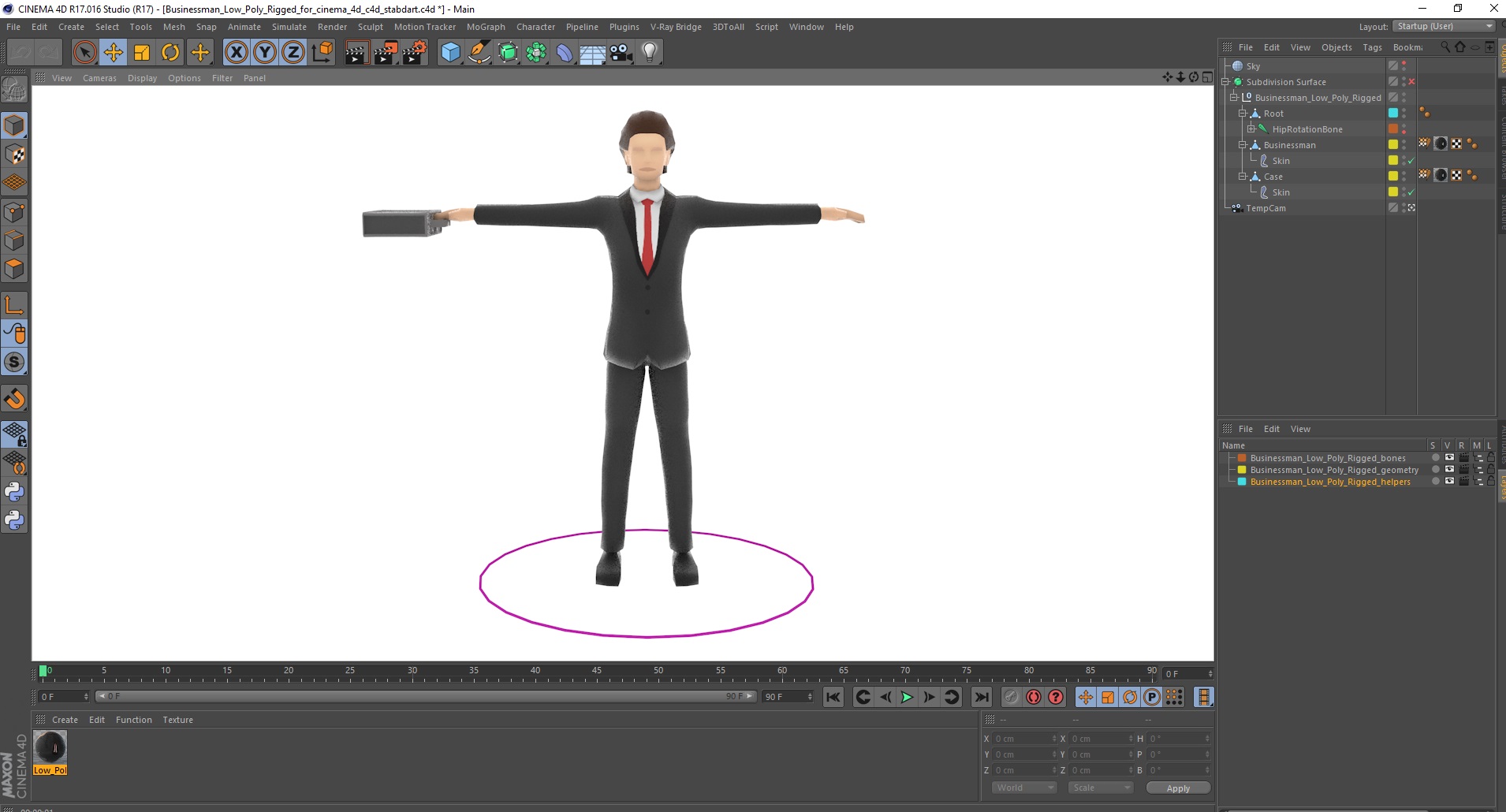Screen dimensions: 1506x812
Task: Open the V-Ray Bridge menu
Action: tap(676, 27)
